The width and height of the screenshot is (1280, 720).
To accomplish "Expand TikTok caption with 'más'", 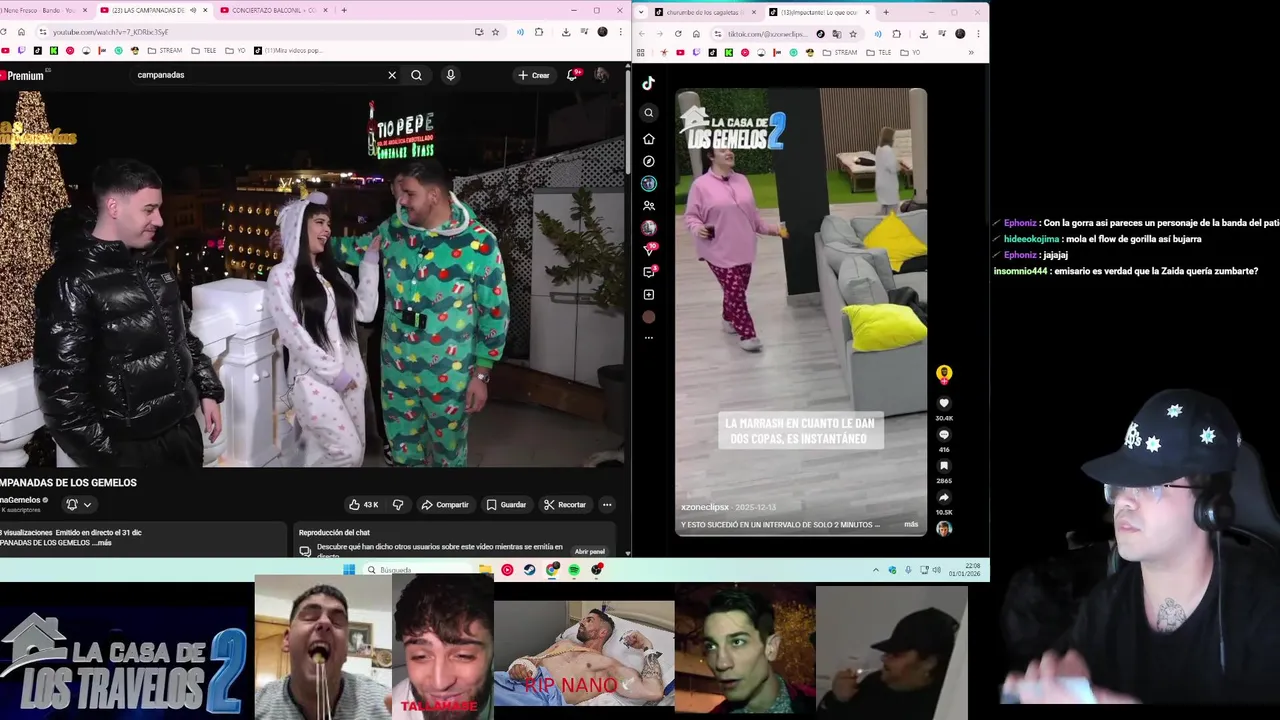I will pyautogui.click(x=911, y=524).
